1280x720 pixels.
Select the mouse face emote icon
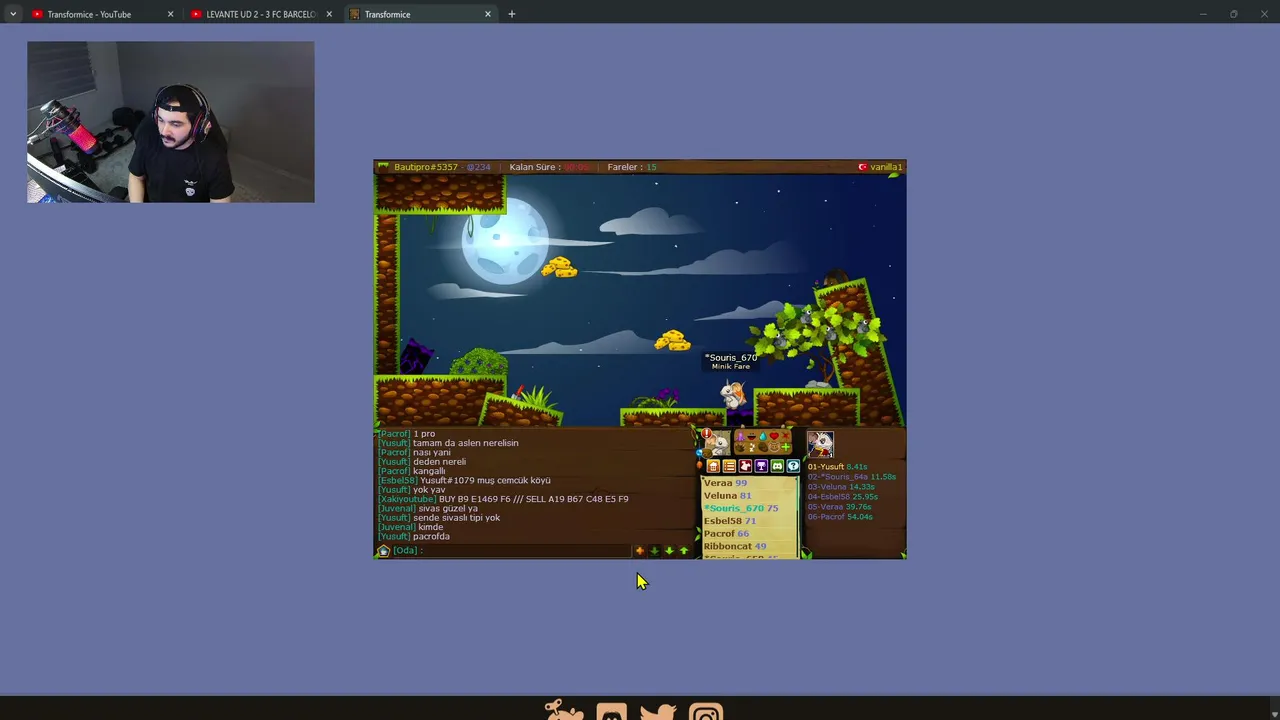[774, 447]
